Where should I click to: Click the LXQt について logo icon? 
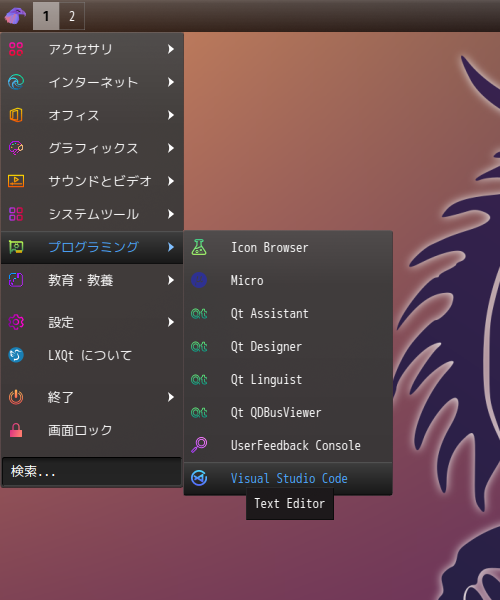point(16,355)
